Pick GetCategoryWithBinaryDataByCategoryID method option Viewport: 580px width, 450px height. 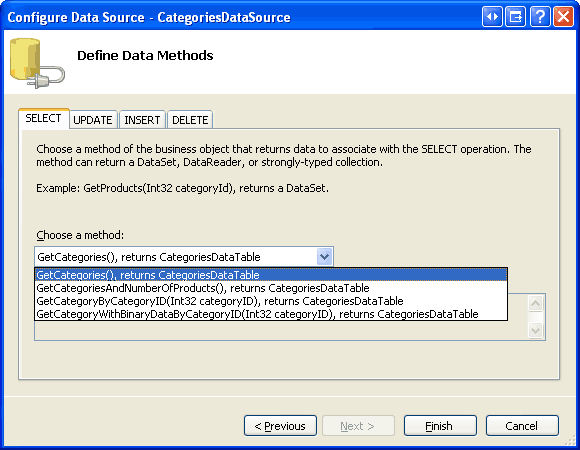click(271, 314)
